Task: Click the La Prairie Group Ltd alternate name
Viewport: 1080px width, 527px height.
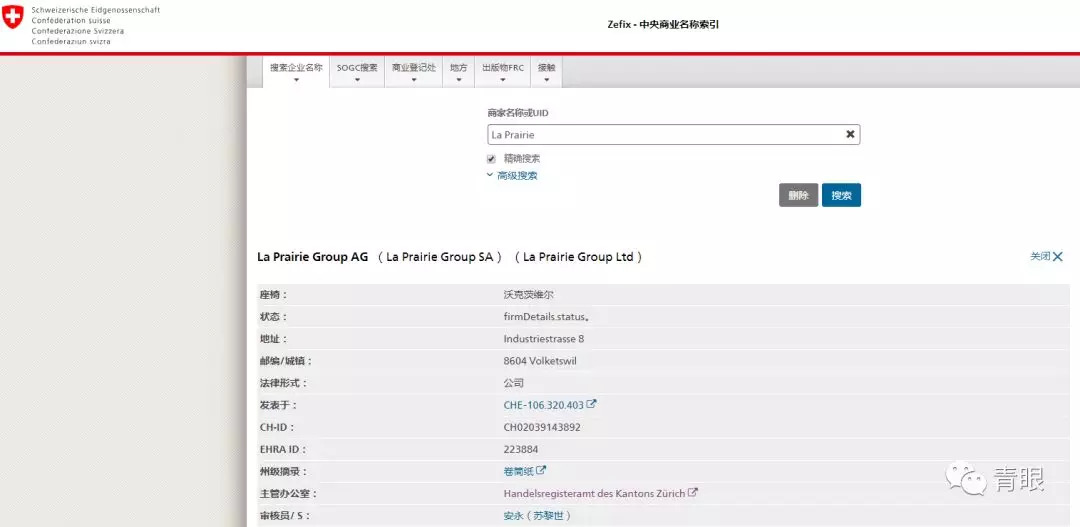Action: 578,257
